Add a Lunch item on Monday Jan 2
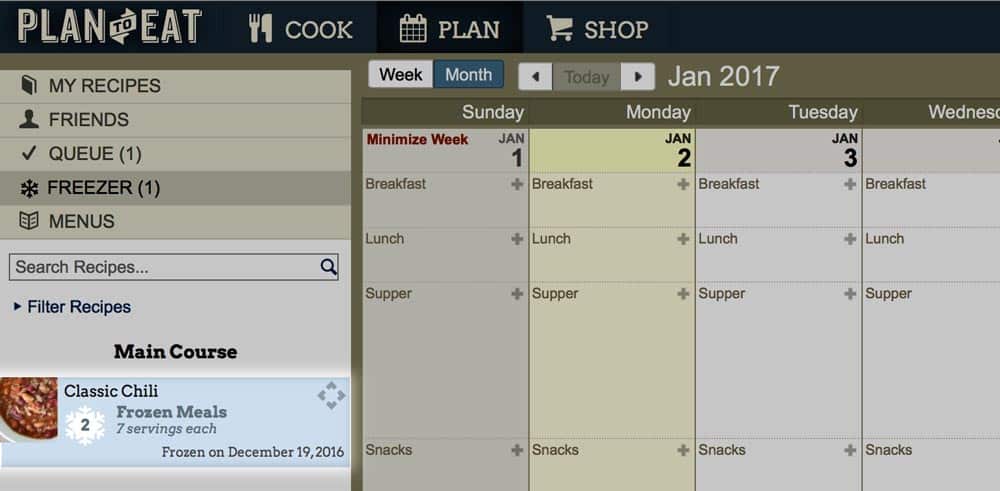This screenshot has height=491, width=1000. point(683,239)
